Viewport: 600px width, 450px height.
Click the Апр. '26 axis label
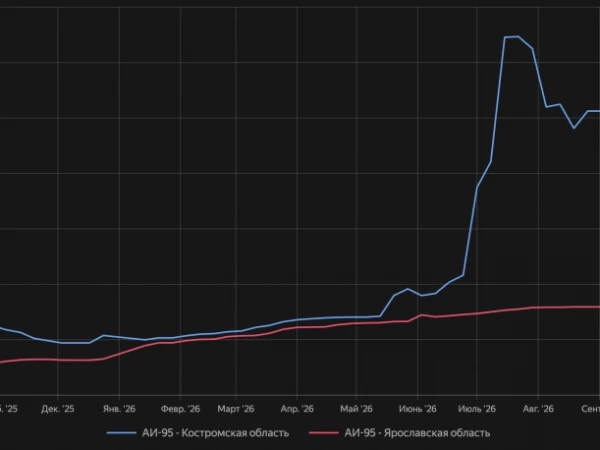[x=297, y=409]
